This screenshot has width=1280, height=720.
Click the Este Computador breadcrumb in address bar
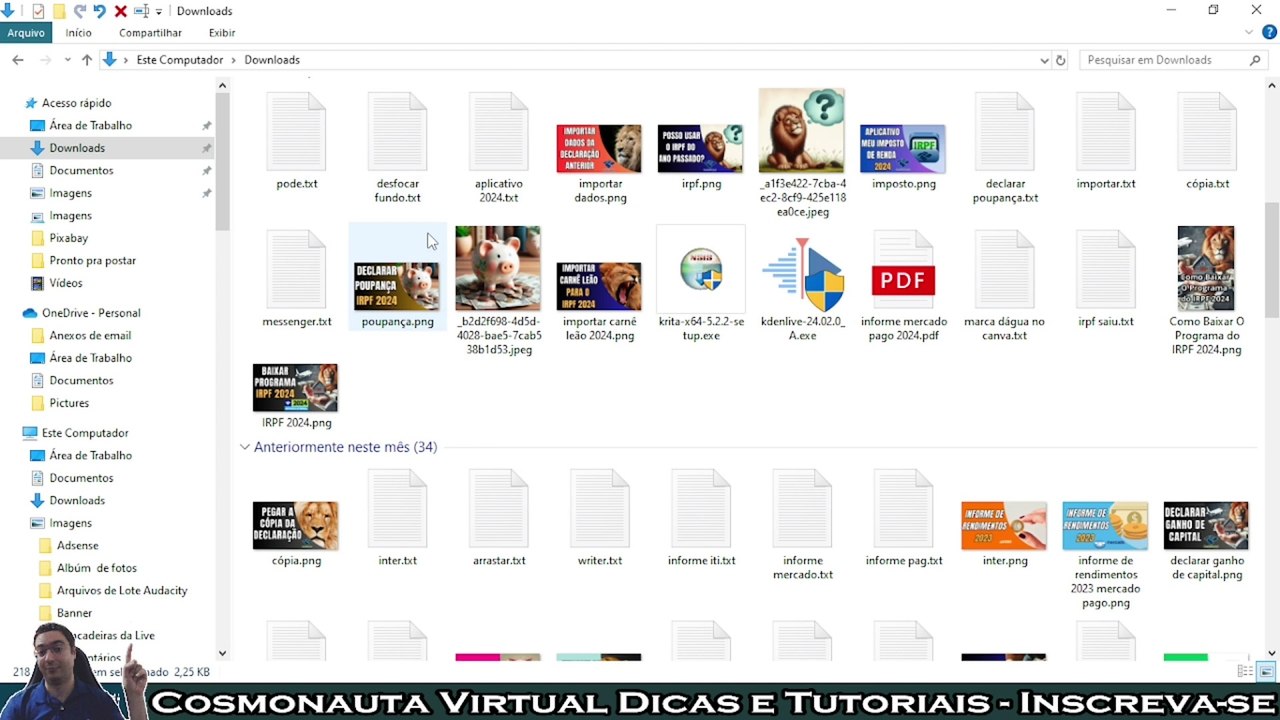[180, 60]
